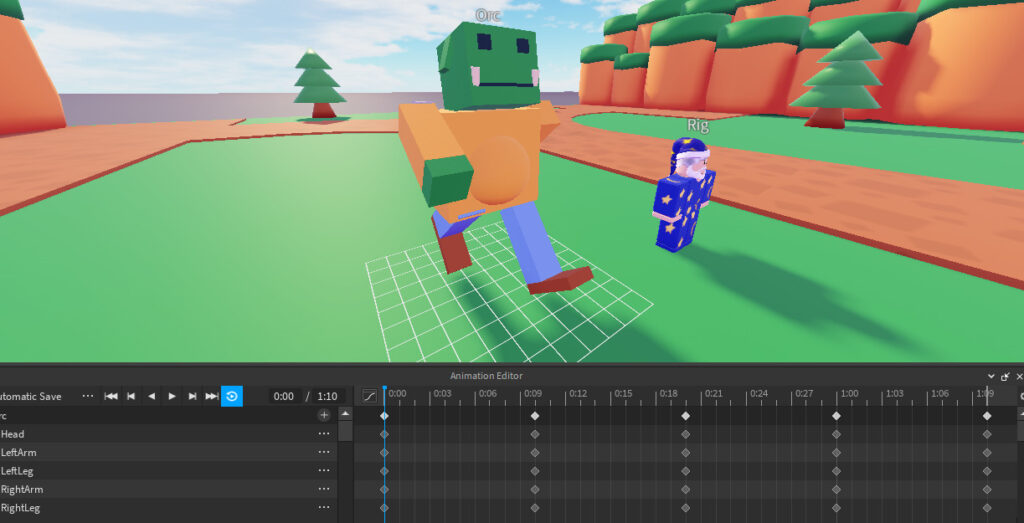1024x523 pixels.
Task: Open the LeftArm track options menu
Action: (324, 452)
